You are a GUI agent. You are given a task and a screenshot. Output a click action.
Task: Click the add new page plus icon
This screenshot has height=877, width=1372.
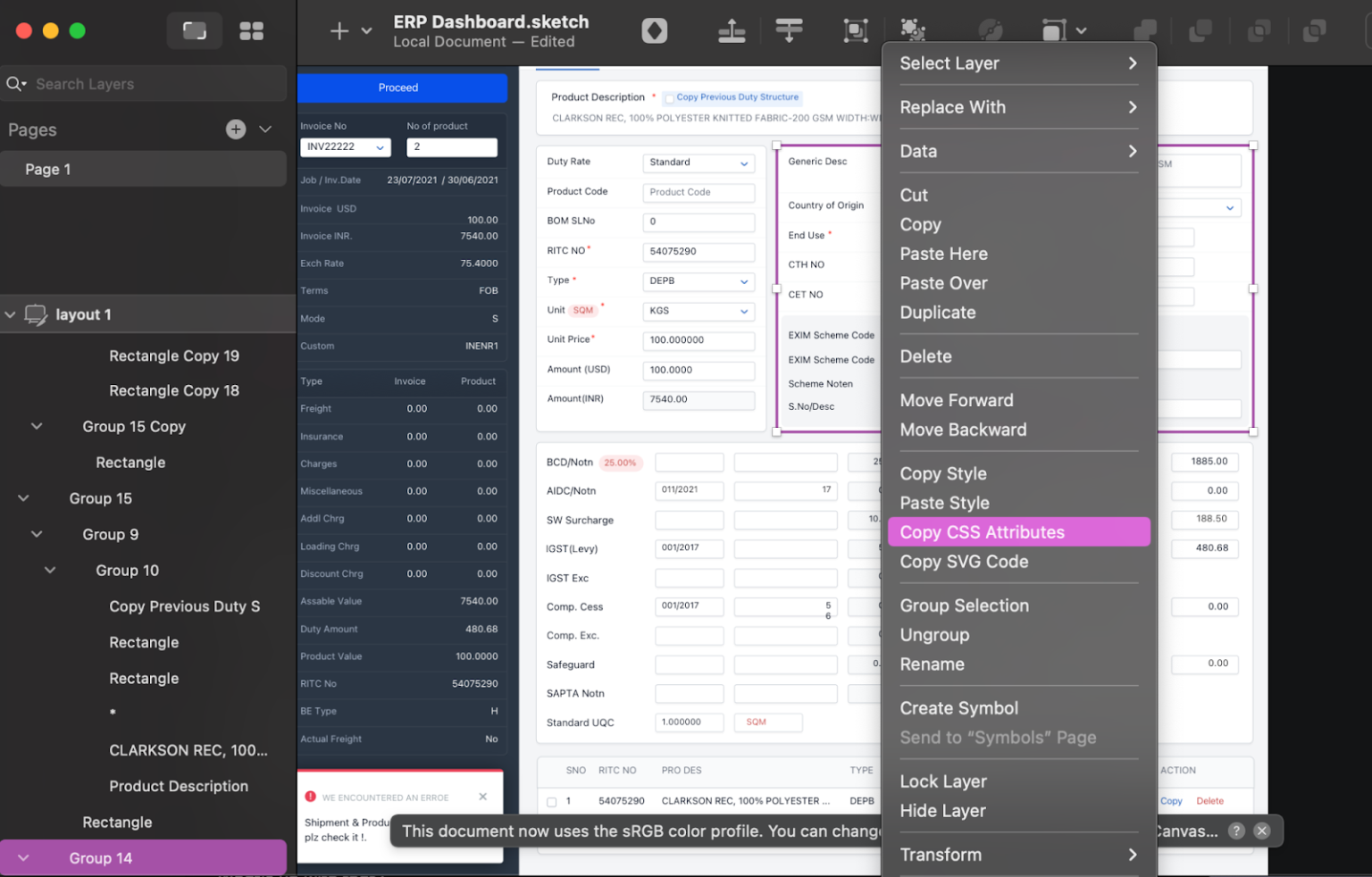pos(235,129)
